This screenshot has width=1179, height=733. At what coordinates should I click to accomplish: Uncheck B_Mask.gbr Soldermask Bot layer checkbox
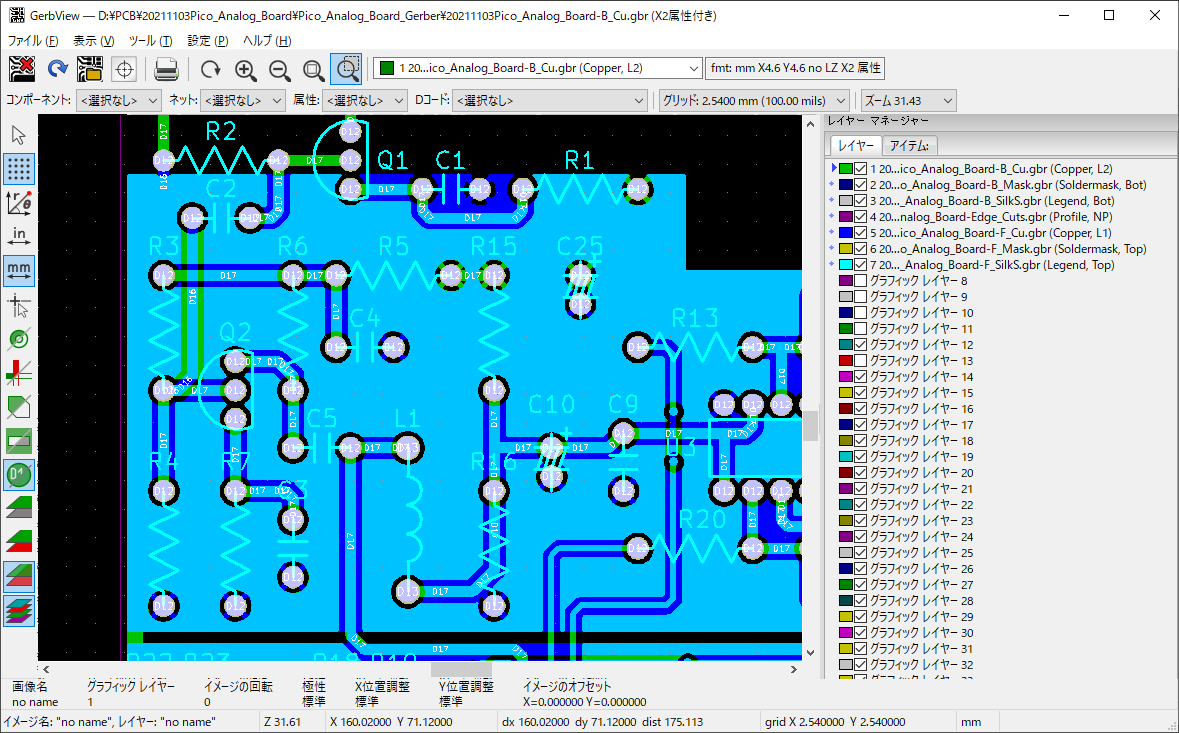(x=860, y=185)
